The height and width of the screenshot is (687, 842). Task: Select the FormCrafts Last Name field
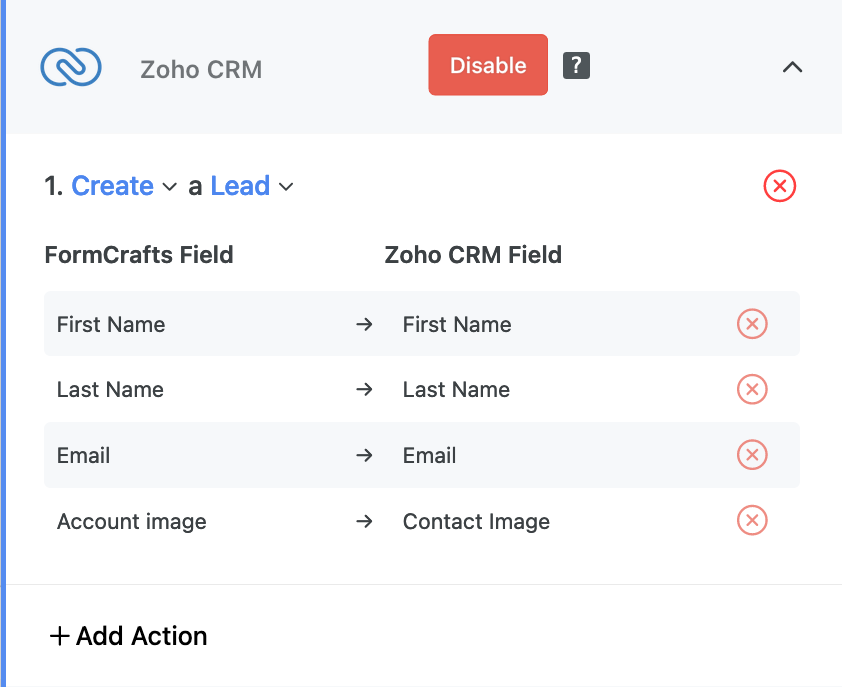(110, 389)
